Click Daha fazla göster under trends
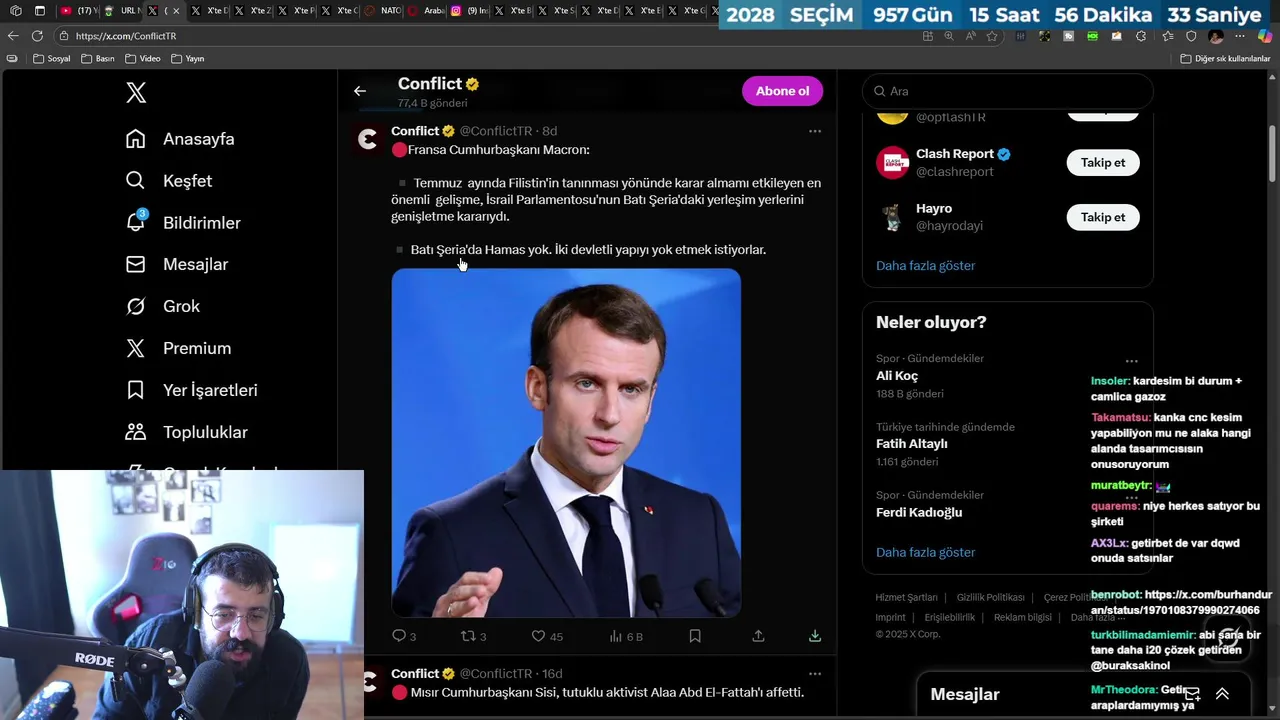Screen dimensions: 1280x720 925,553
